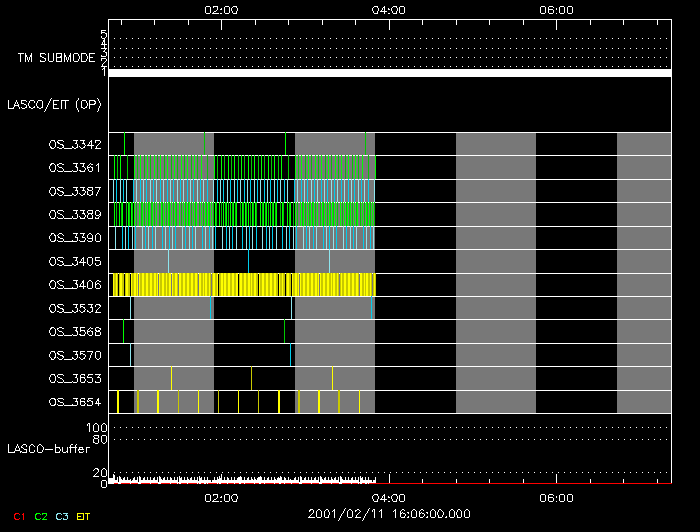The image size is (700, 532).
Task: Click the C3 legend entry
Action: [x=62, y=517]
